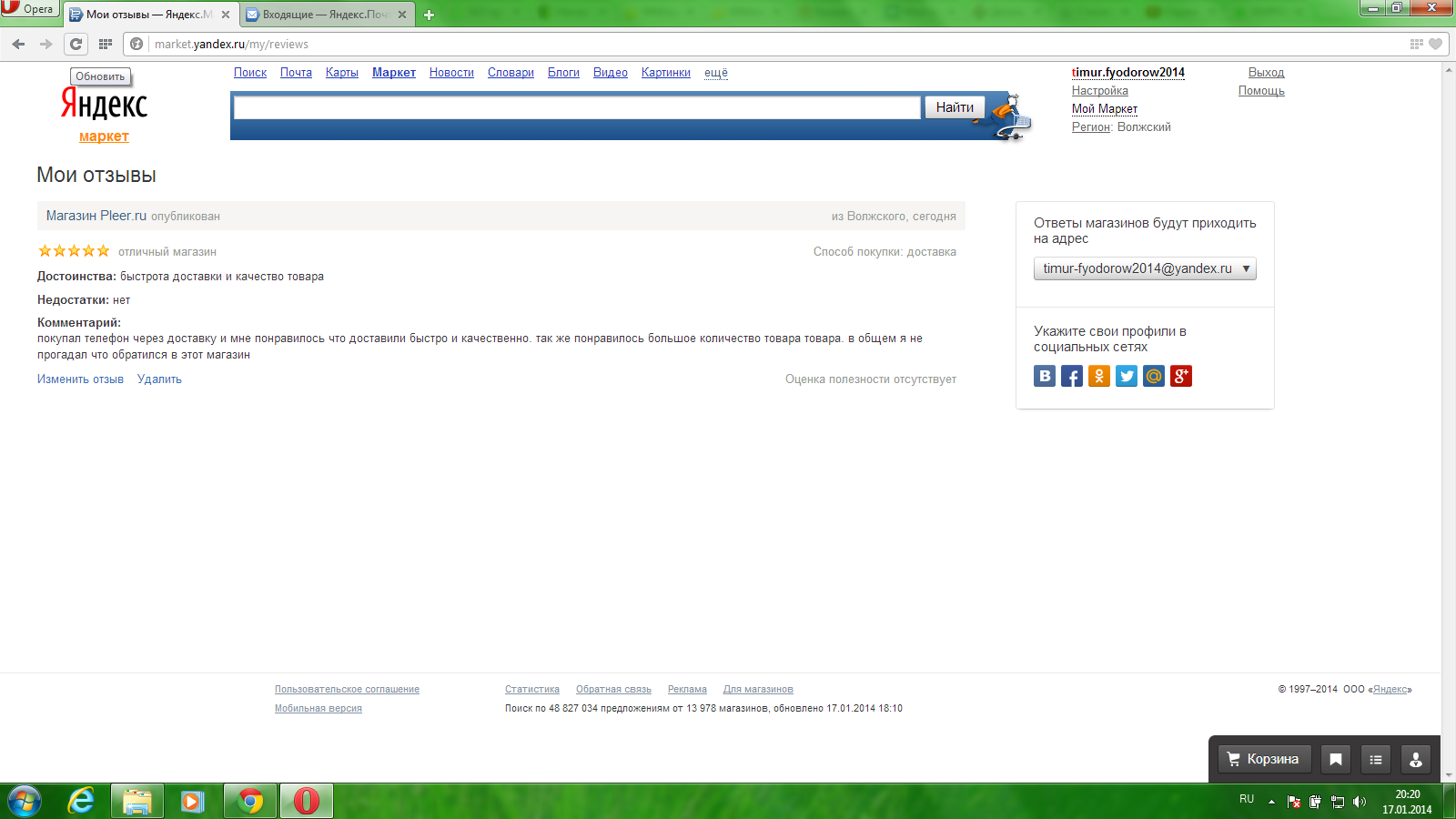Open the list icon in bottom panel
Screen dimensions: 1456x819
1376,759
